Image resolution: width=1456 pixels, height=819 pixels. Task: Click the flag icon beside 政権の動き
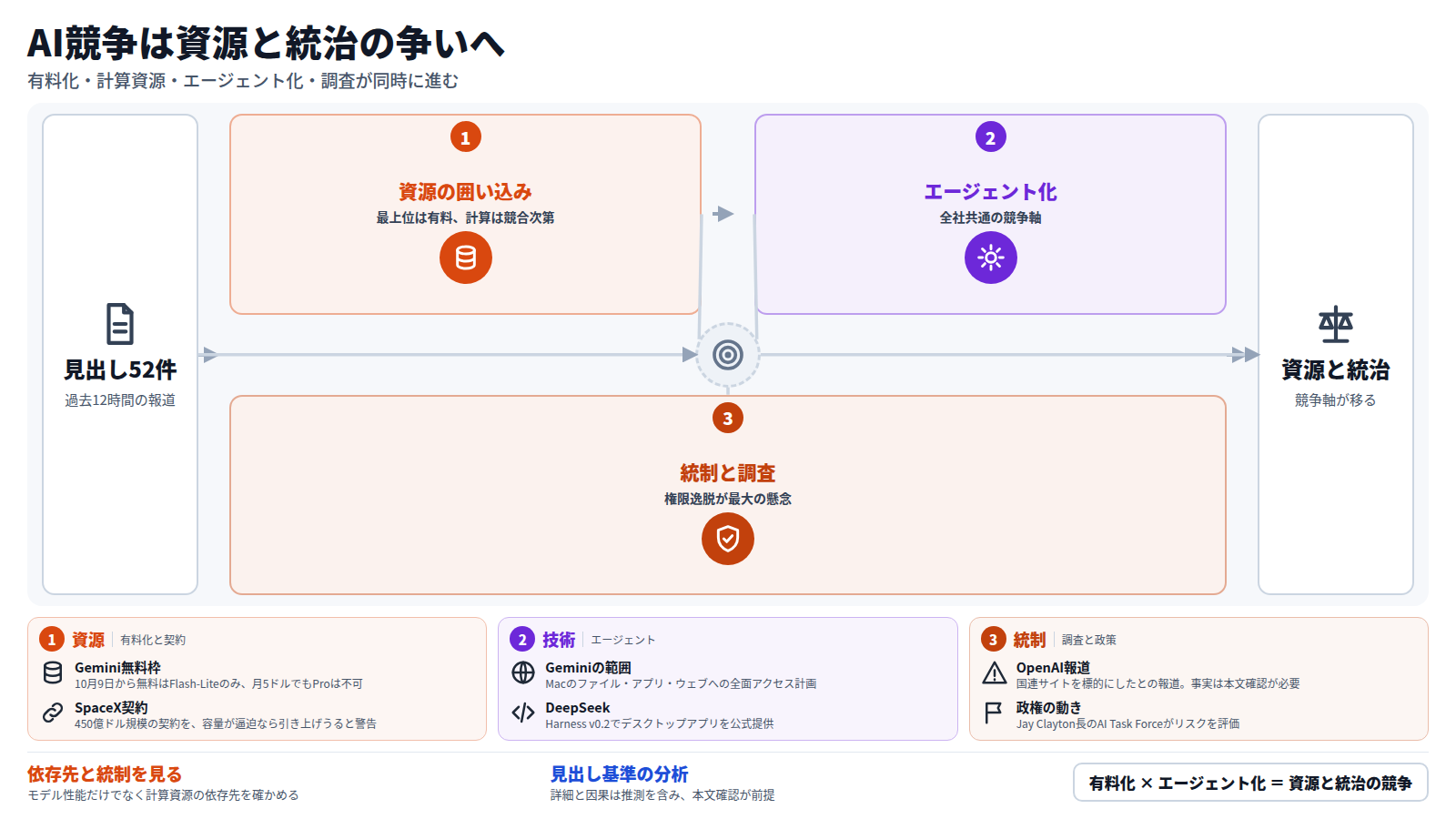point(995,713)
